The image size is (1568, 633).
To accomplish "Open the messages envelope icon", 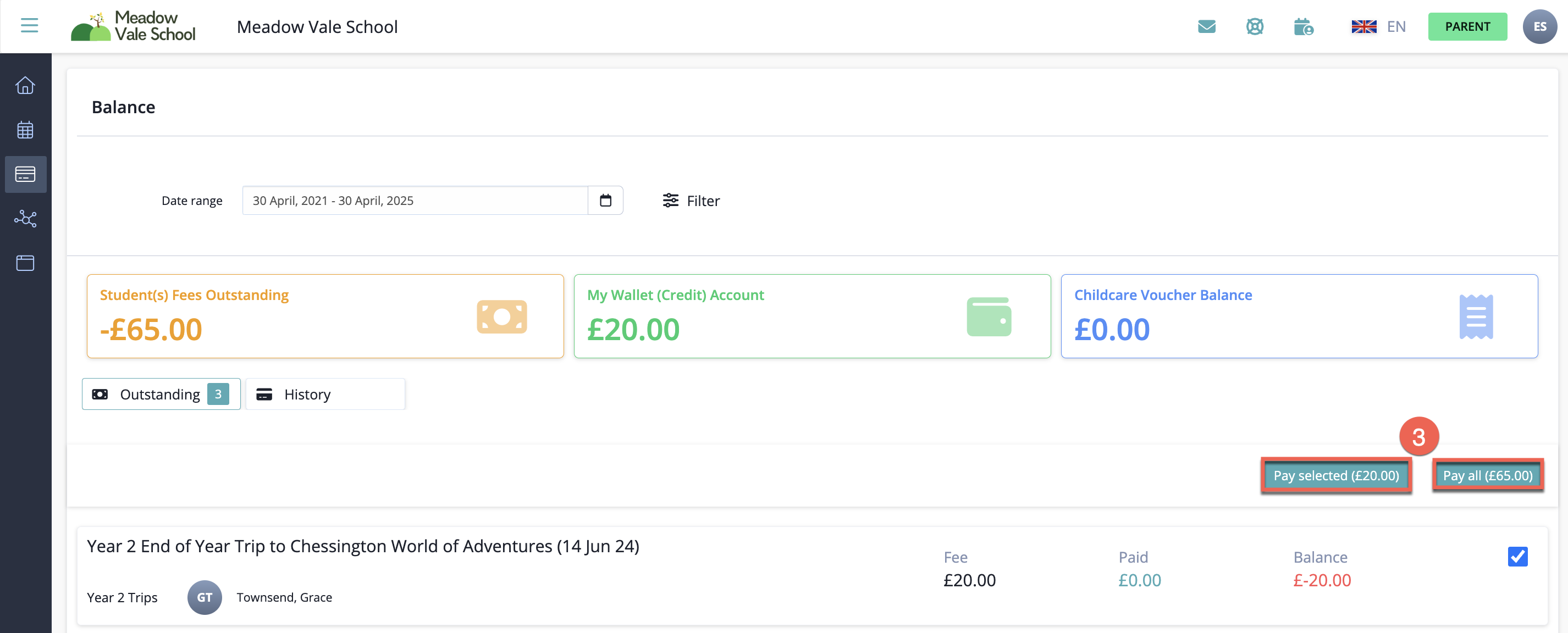I will [x=1206, y=27].
